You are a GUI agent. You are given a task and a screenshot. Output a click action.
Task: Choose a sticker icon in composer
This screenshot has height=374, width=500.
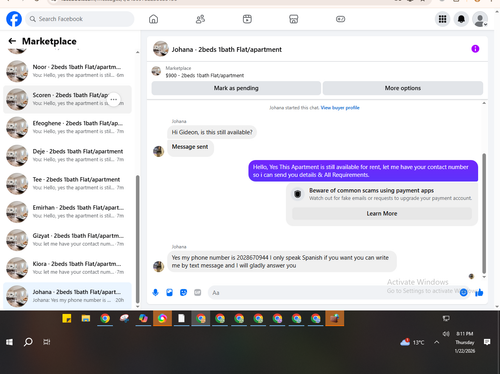point(183,292)
